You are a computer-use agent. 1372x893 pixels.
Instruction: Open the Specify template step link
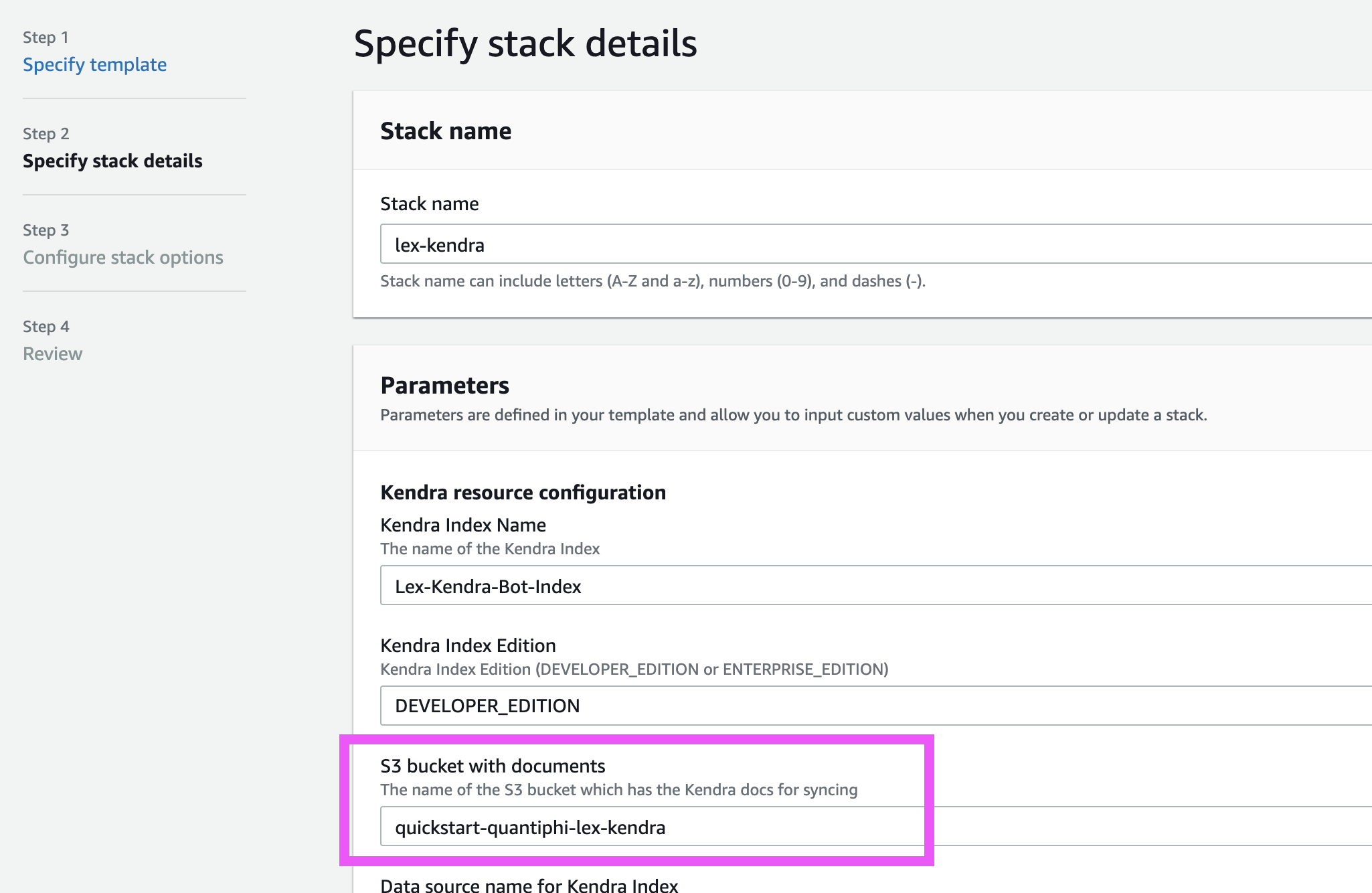[94, 65]
